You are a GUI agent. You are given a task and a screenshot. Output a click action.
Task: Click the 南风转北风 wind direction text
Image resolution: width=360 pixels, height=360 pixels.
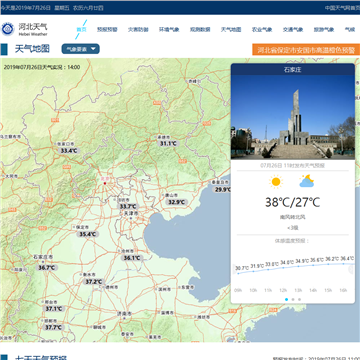click(293, 217)
